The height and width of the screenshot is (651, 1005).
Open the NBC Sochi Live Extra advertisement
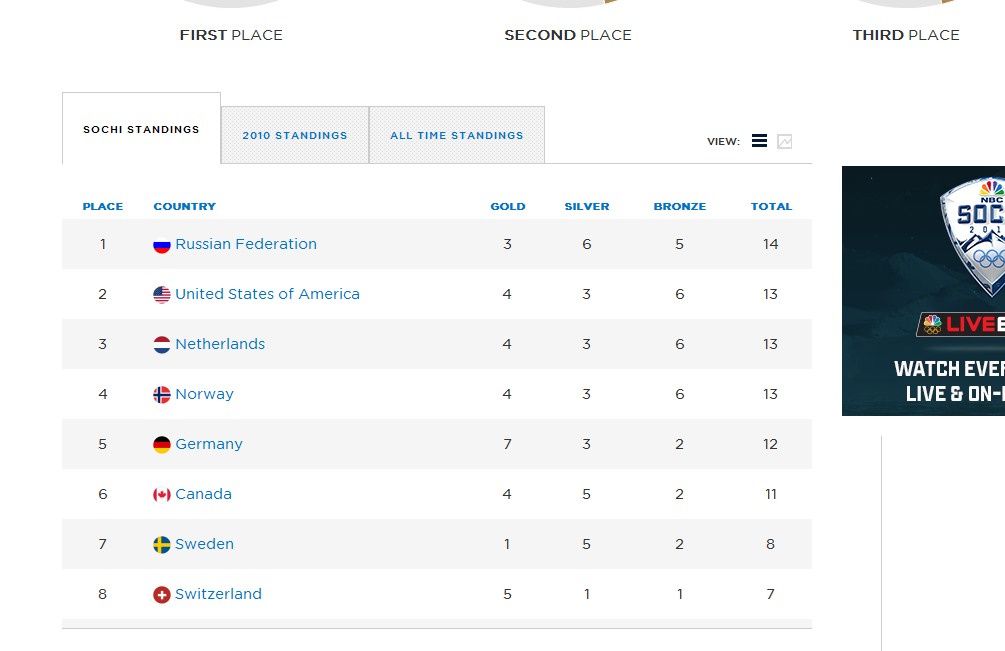click(x=923, y=291)
